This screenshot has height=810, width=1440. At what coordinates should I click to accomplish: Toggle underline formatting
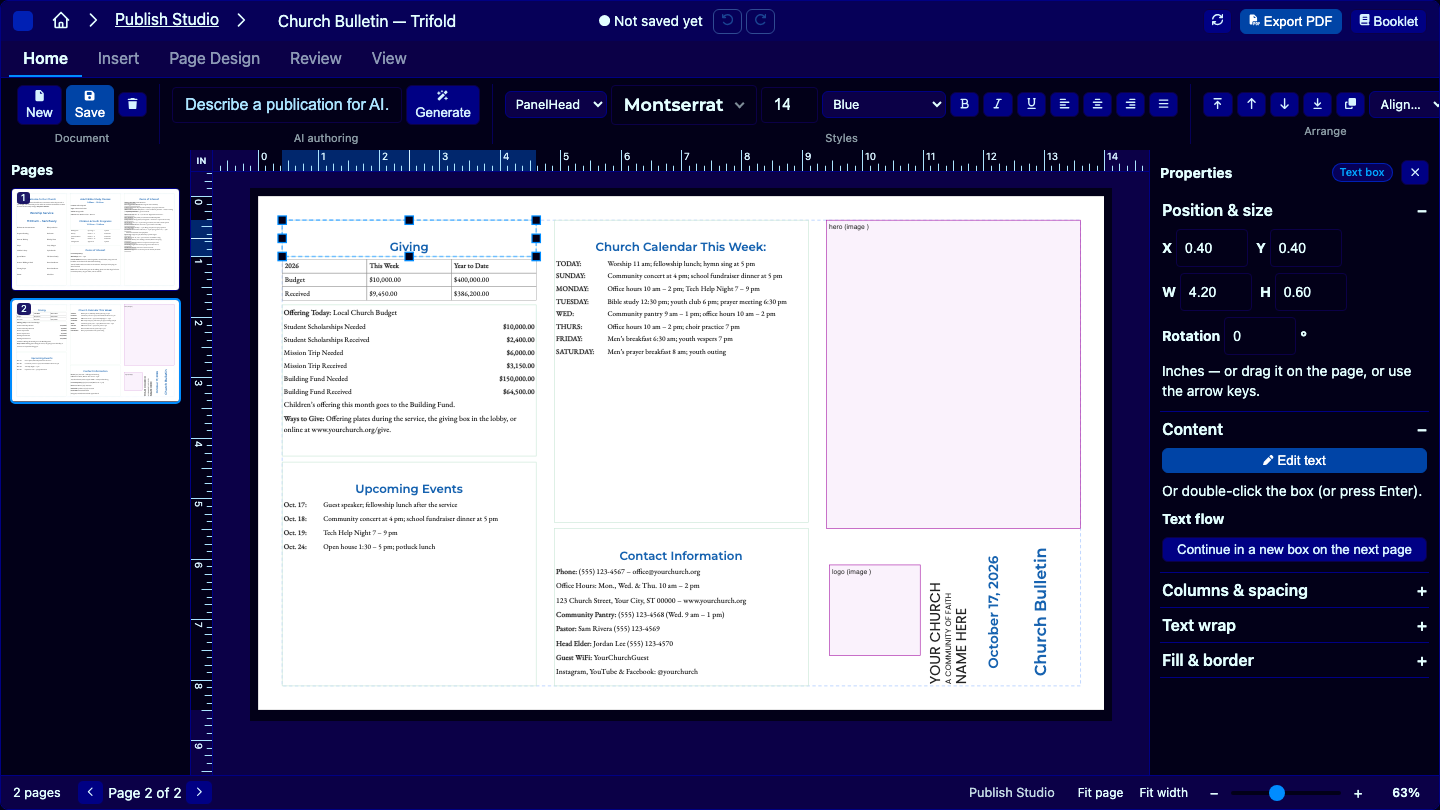[1031, 104]
